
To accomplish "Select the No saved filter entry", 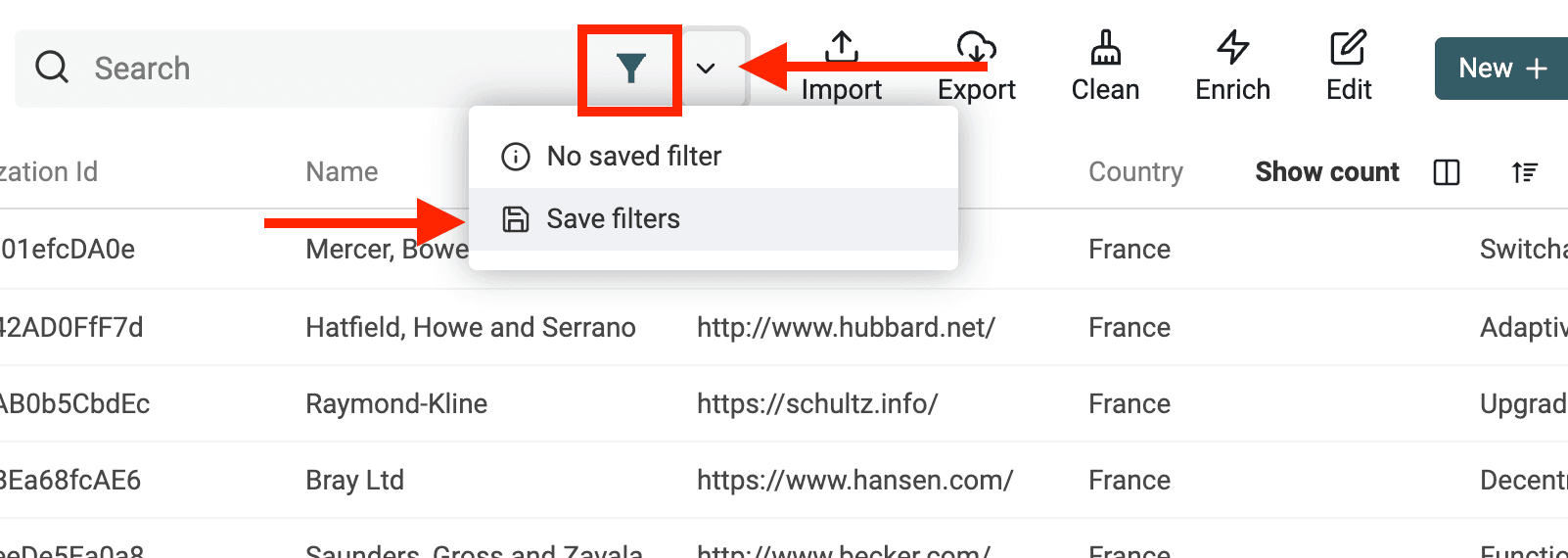I will tap(633, 156).
